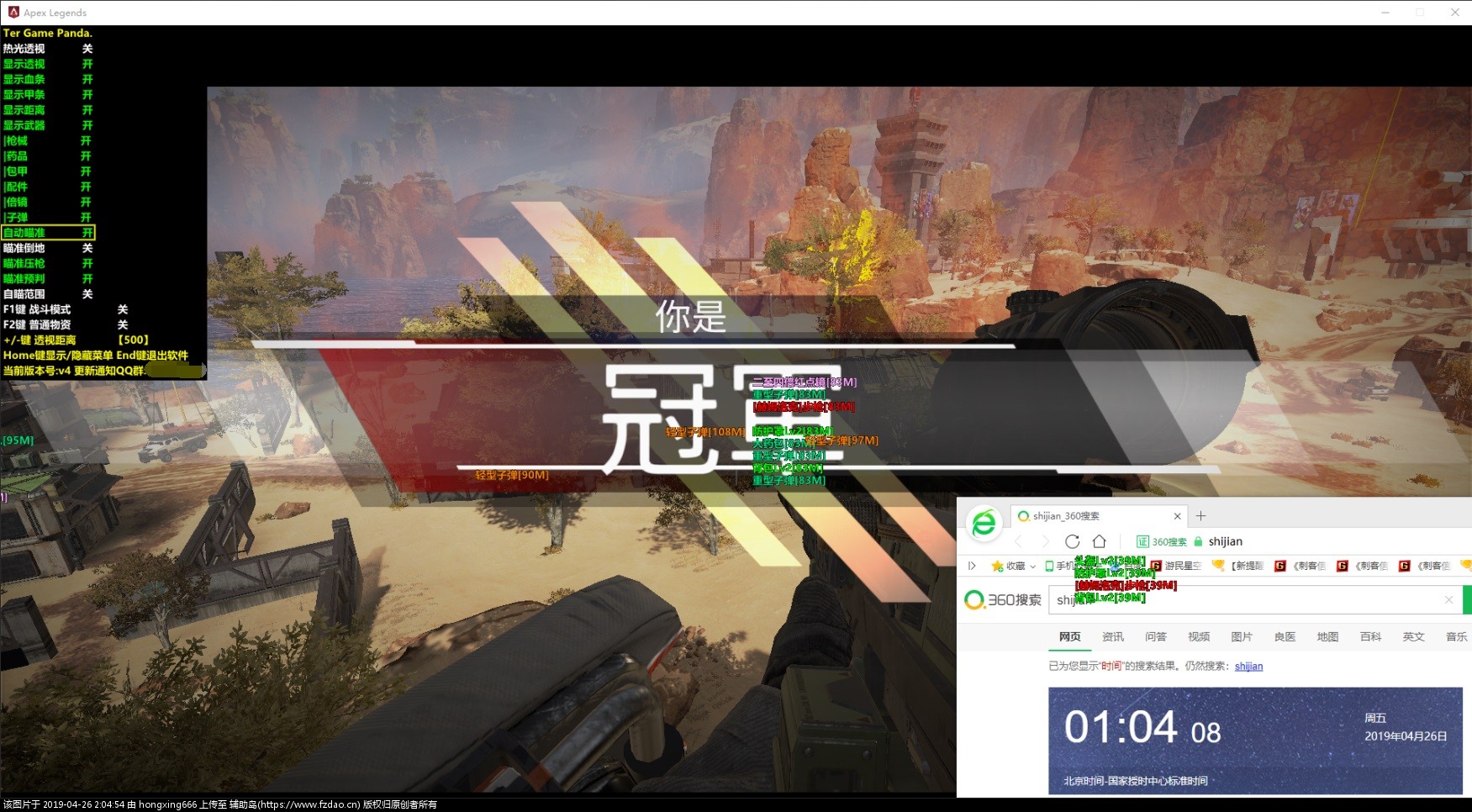Switch to the 视频 search tab

point(1199,636)
